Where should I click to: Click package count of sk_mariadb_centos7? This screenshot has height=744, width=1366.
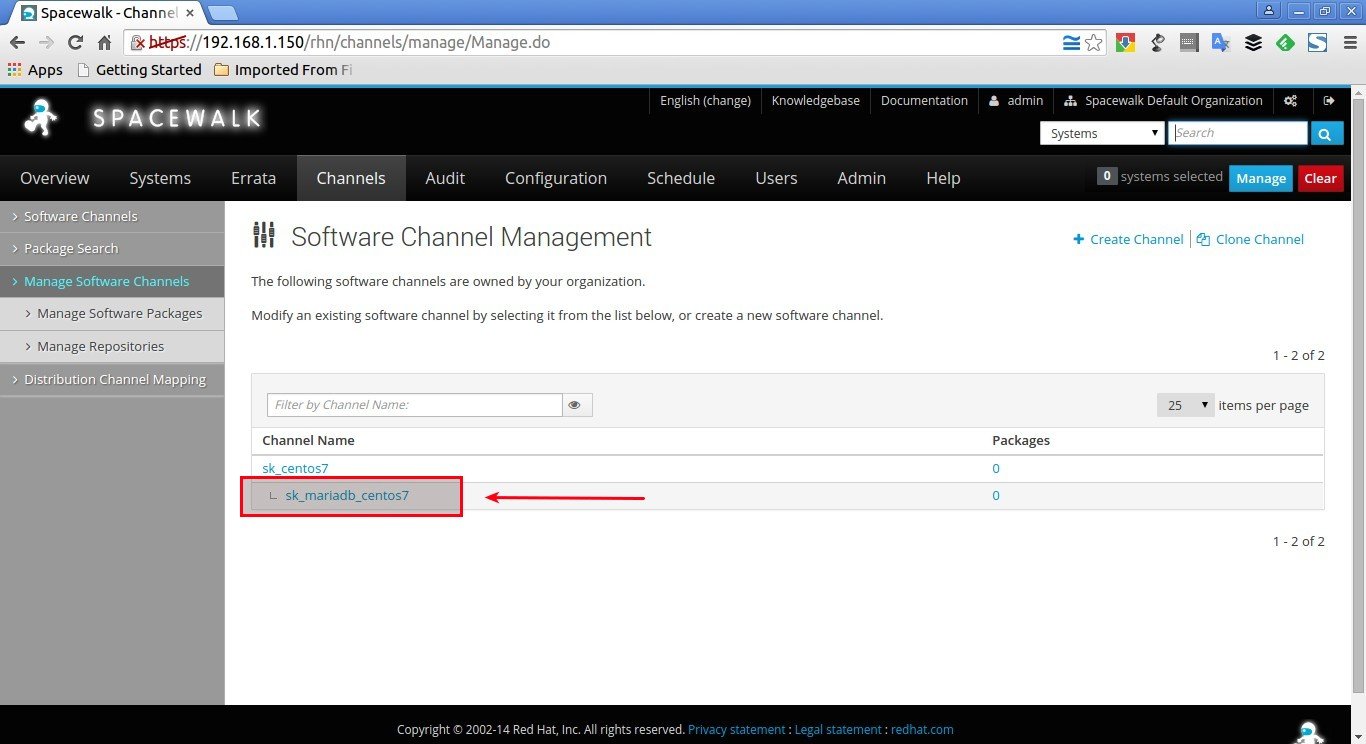pos(996,495)
